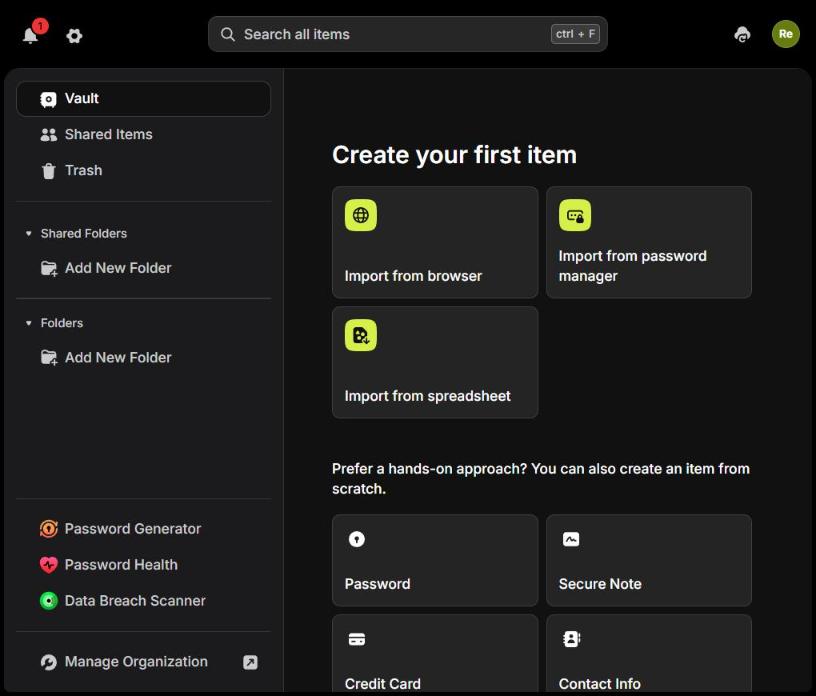Create a new Secure Note
This screenshot has width=816, height=696.
tap(649, 560)
